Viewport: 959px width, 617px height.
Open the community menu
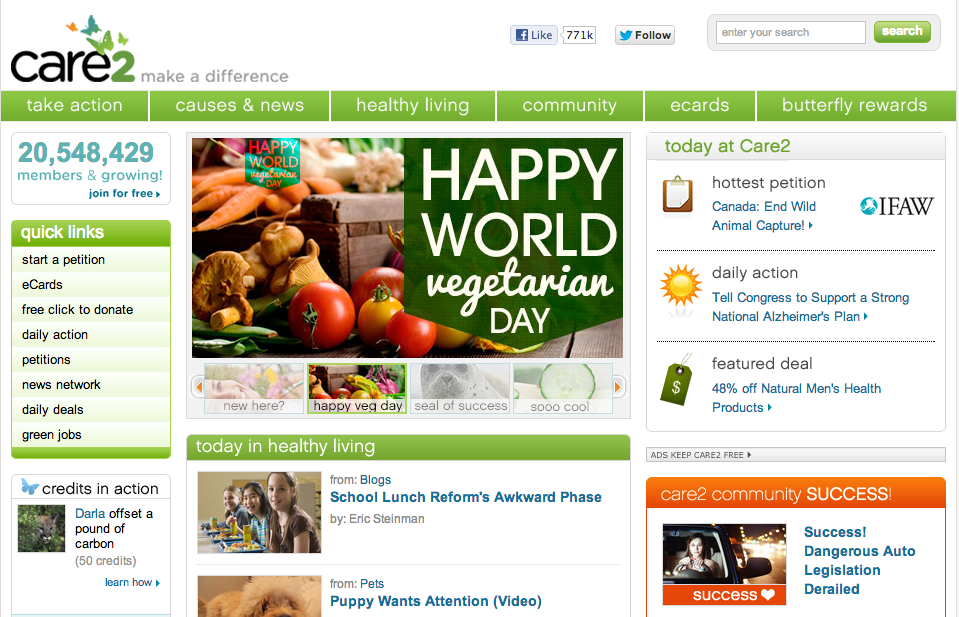point(569,105)
